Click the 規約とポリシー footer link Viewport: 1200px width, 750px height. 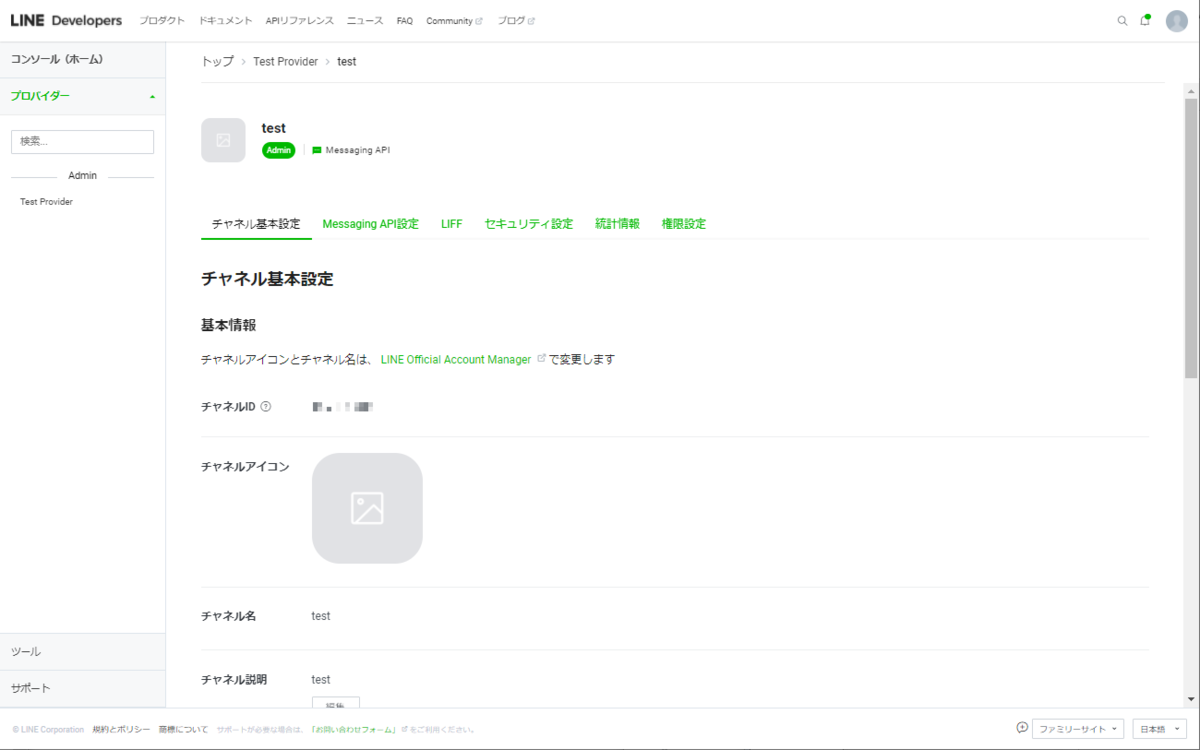121,730
